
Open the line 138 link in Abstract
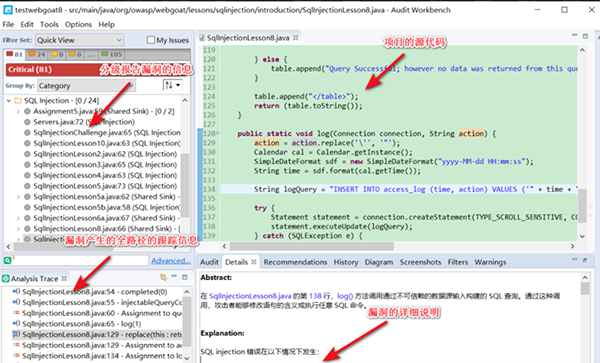click(315, 296)
